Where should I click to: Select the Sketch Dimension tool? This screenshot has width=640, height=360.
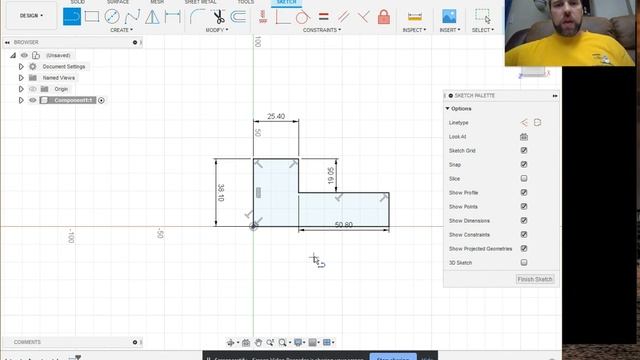pyautogui.click(x=173, y=17)
